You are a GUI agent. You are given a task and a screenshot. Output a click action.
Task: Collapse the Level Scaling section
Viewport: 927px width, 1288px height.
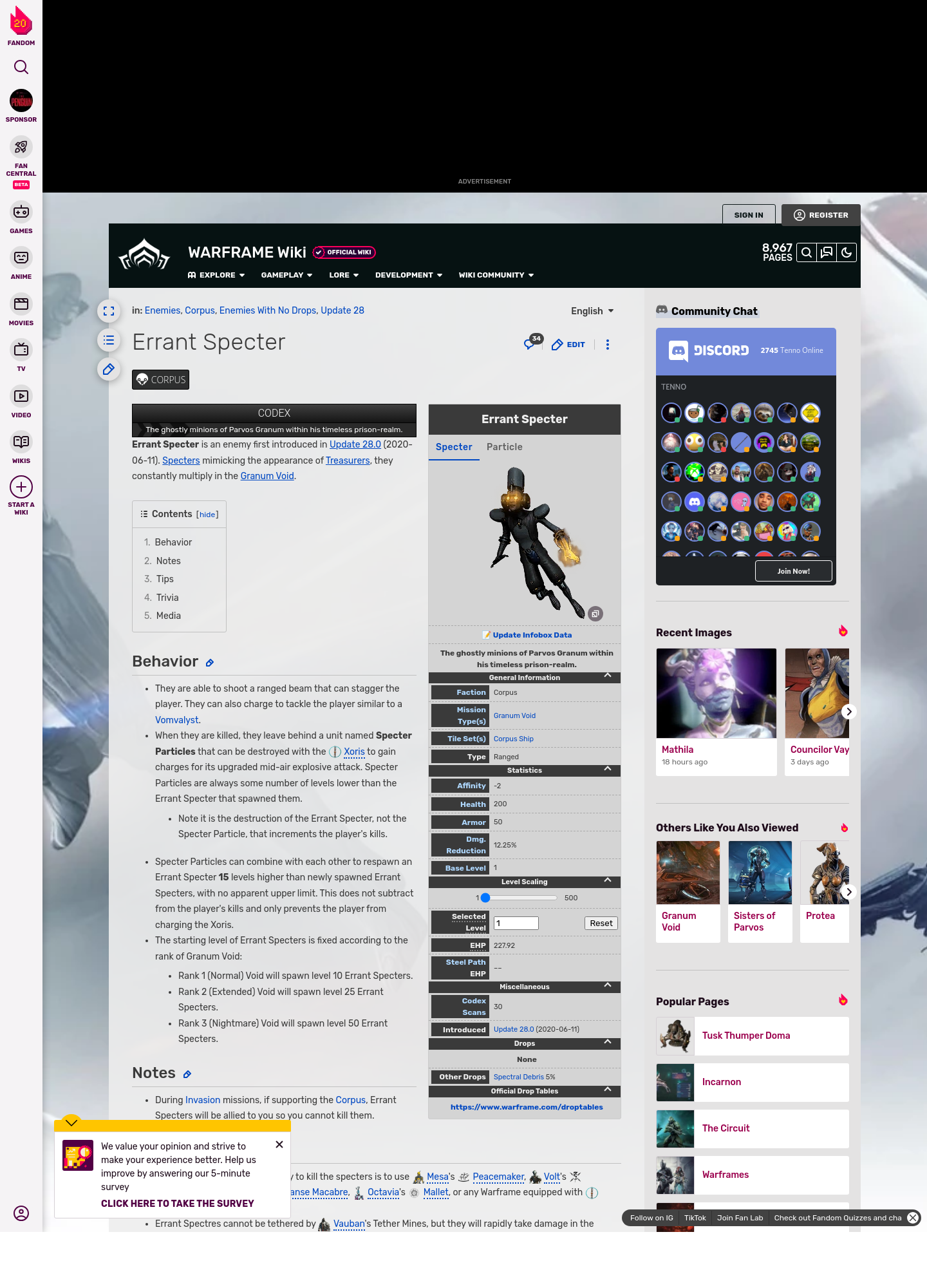608,880
